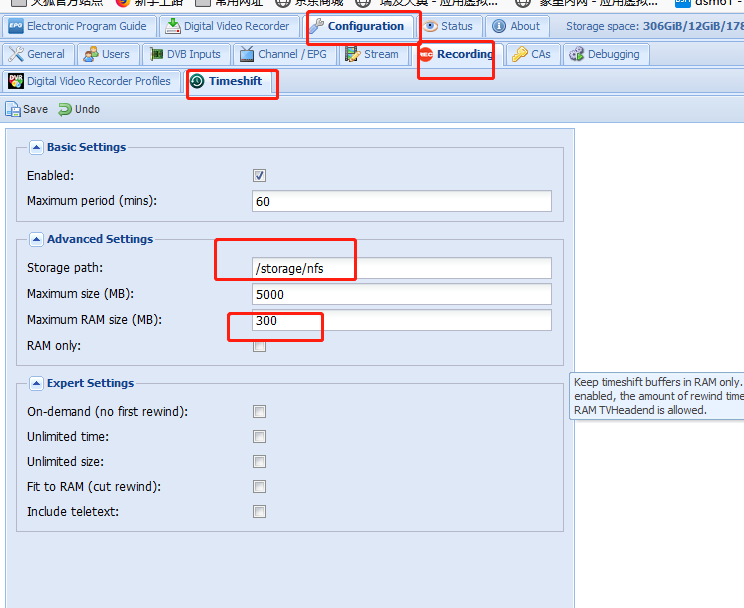Open the DVB Inputs tab
The width and height of the screenshot is (744, 608).
click(x=186, y=54)
